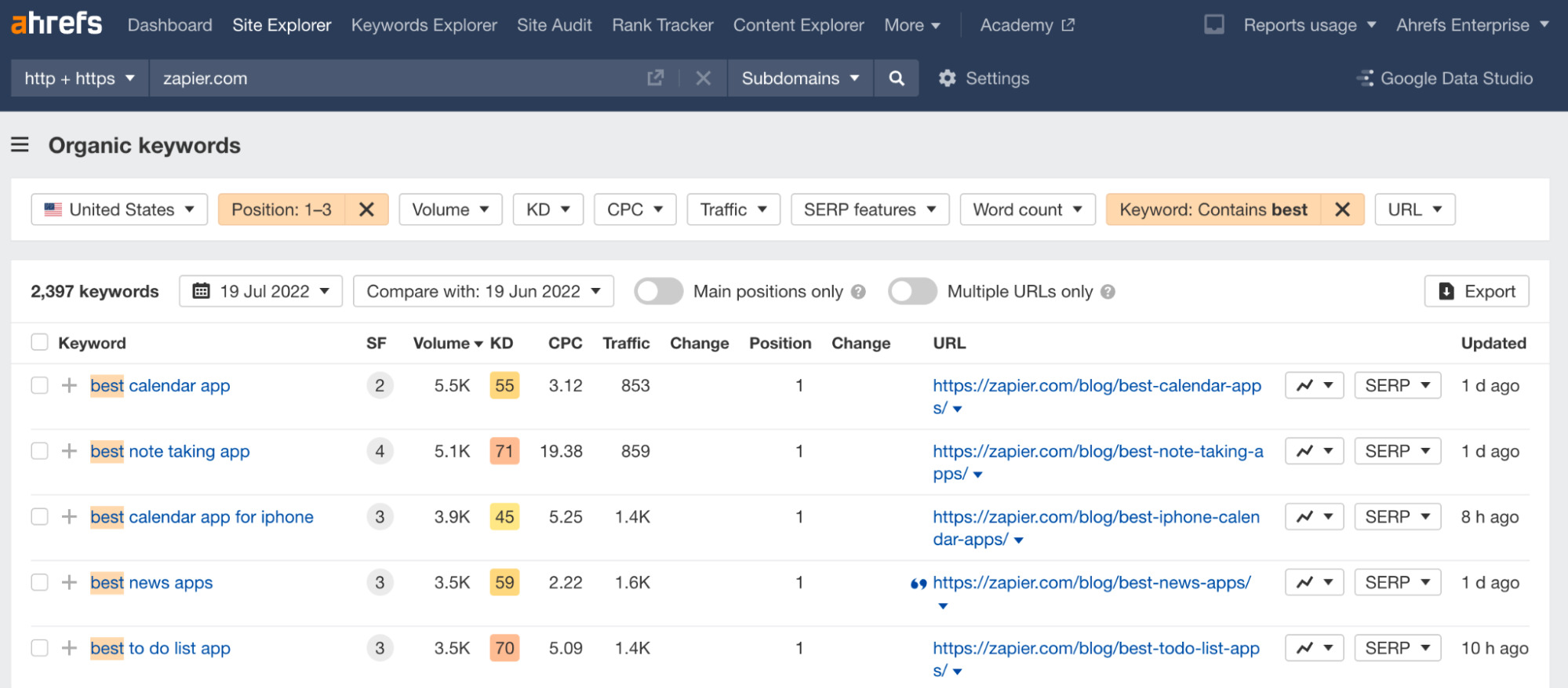Image resolution: width=1568 pixels, height=688 pixels.
Task: Open the More navigation menu
Action: click(911, 25)
